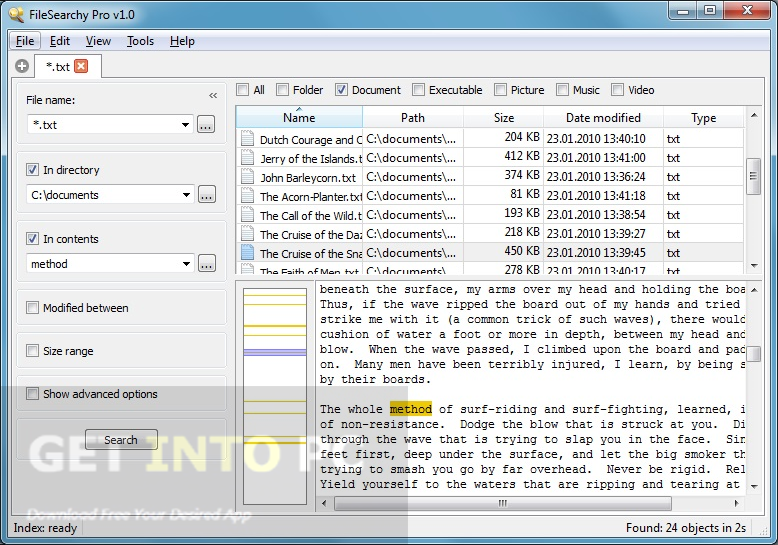Image resolution: width=778 pixels, height=545 pixels.
Task: Click file icon for The Cruise of the Sna
Action: coord(247,253)
